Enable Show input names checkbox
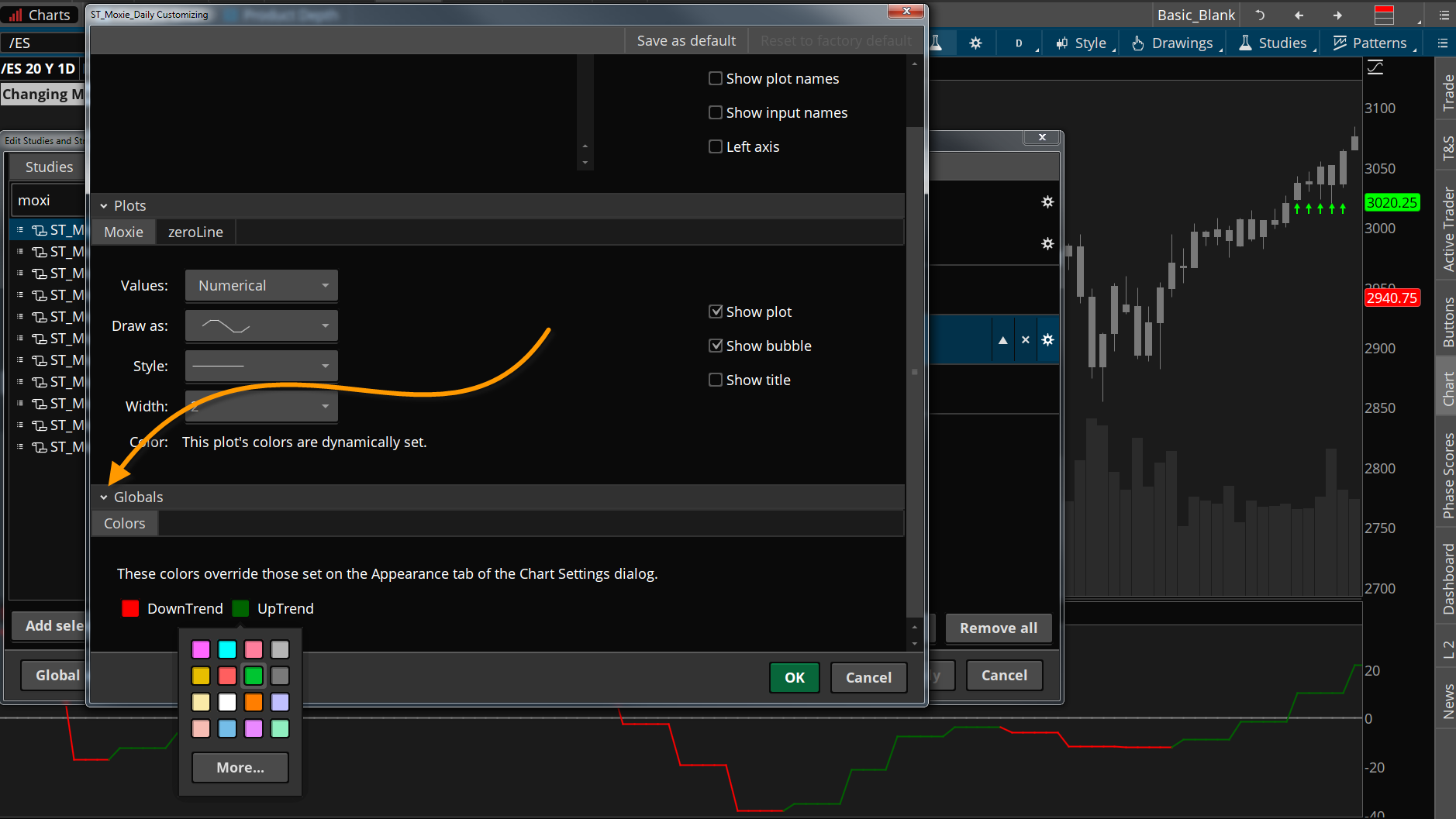 (x=716, y=112)
